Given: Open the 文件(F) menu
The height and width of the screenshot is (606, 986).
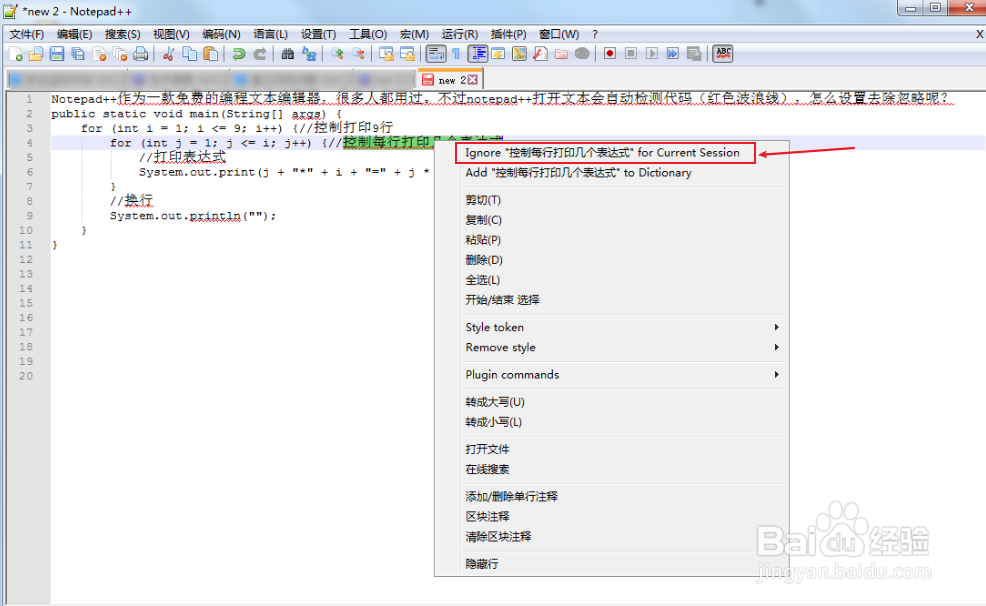Looking at the screenshot, I should coord(26,34).
